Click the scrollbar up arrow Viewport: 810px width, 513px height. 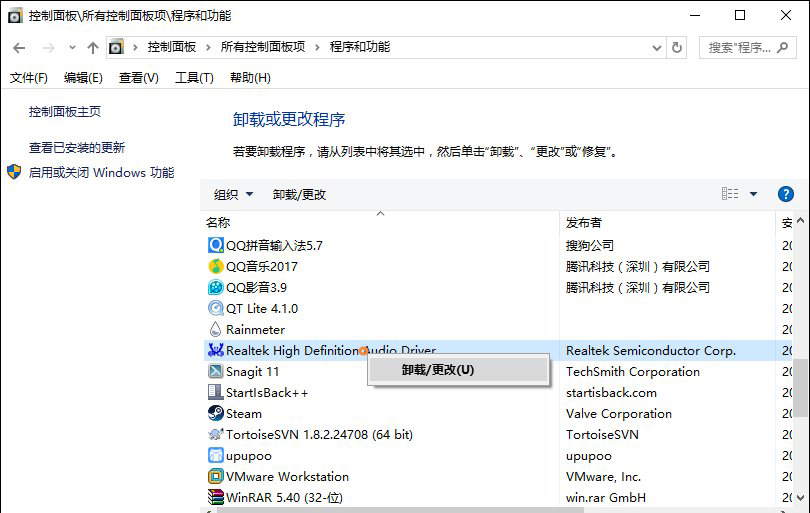[801, 221]
